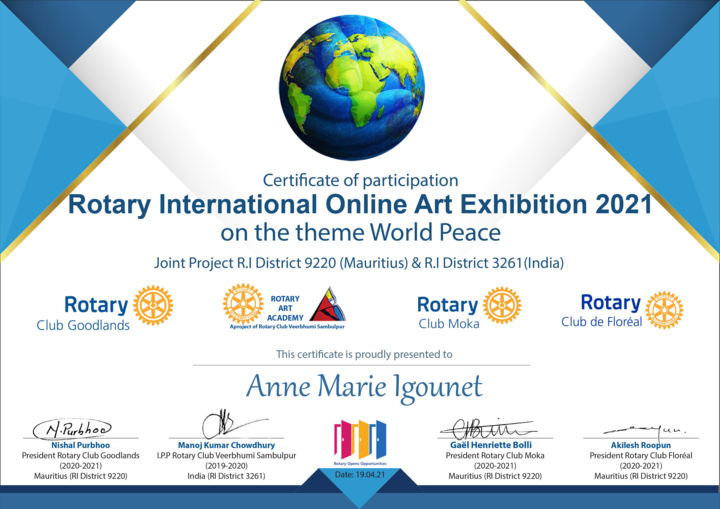Click the 'Club Moka' text

coord(449,324)
